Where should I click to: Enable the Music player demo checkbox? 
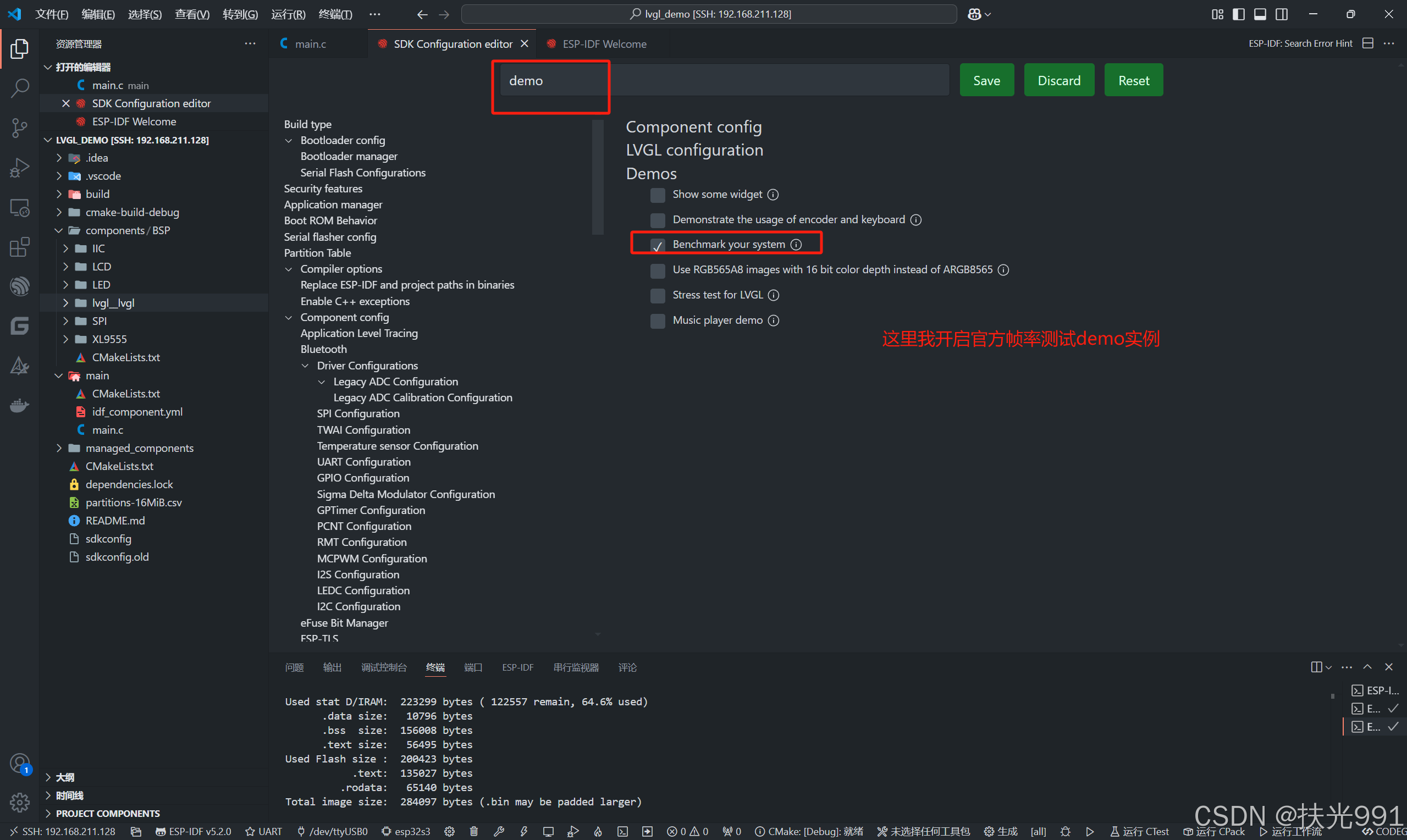(x=657, y=321)
